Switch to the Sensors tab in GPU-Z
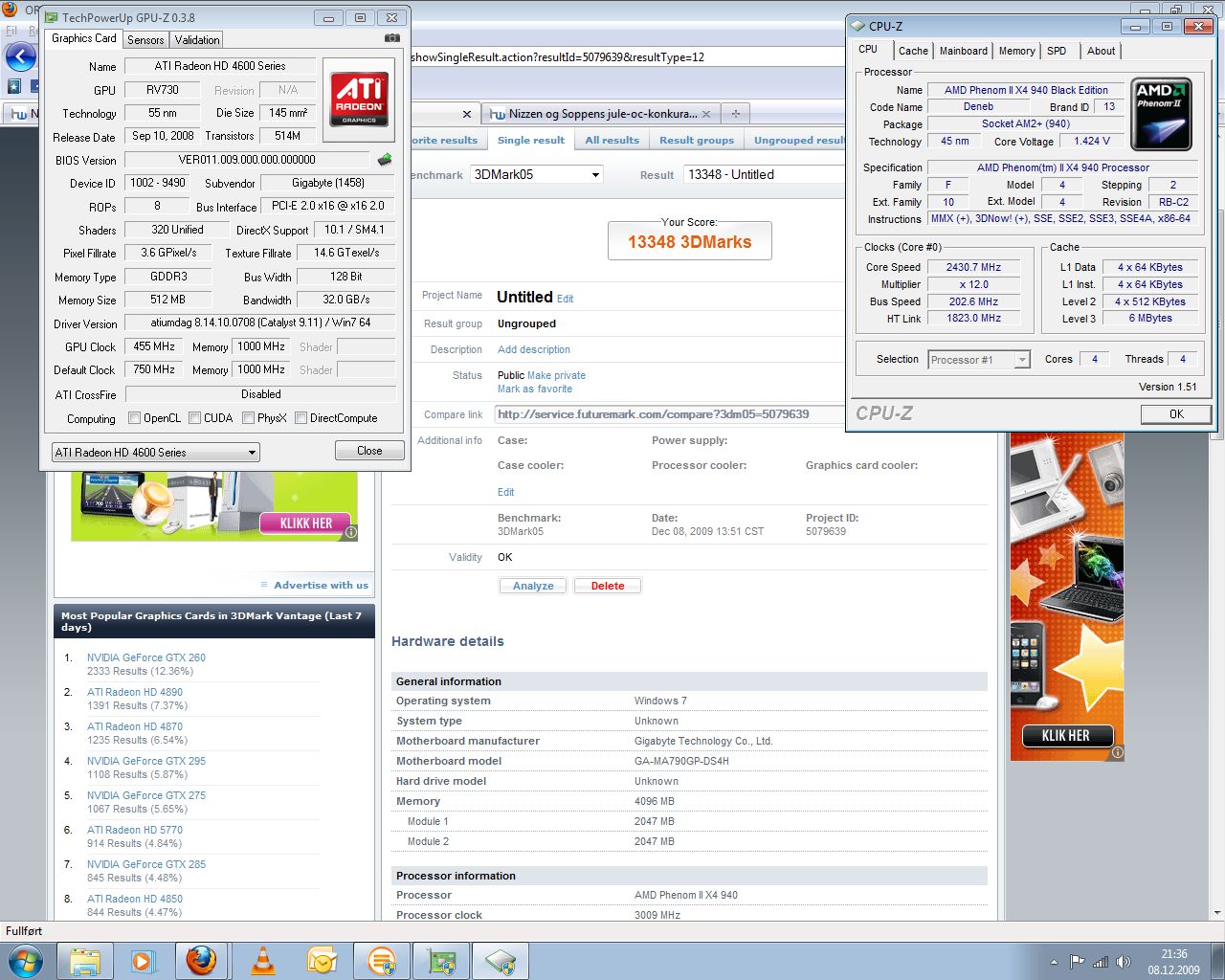This screenshot has height=980, width=1225. tap(145, 39)
